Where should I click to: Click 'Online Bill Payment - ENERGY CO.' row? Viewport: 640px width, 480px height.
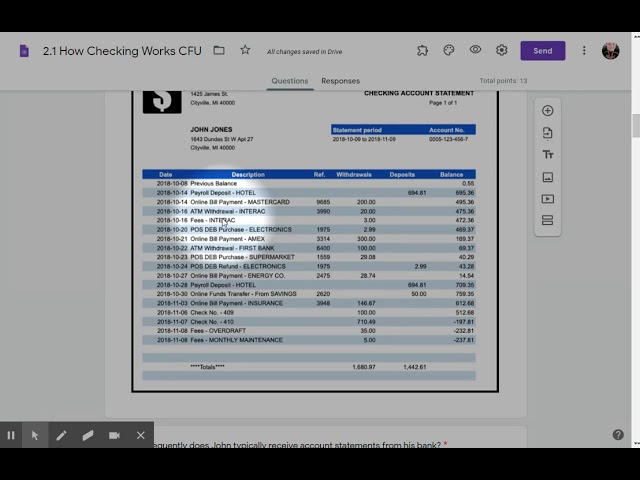pyautogui.click(x=309, y=276)
